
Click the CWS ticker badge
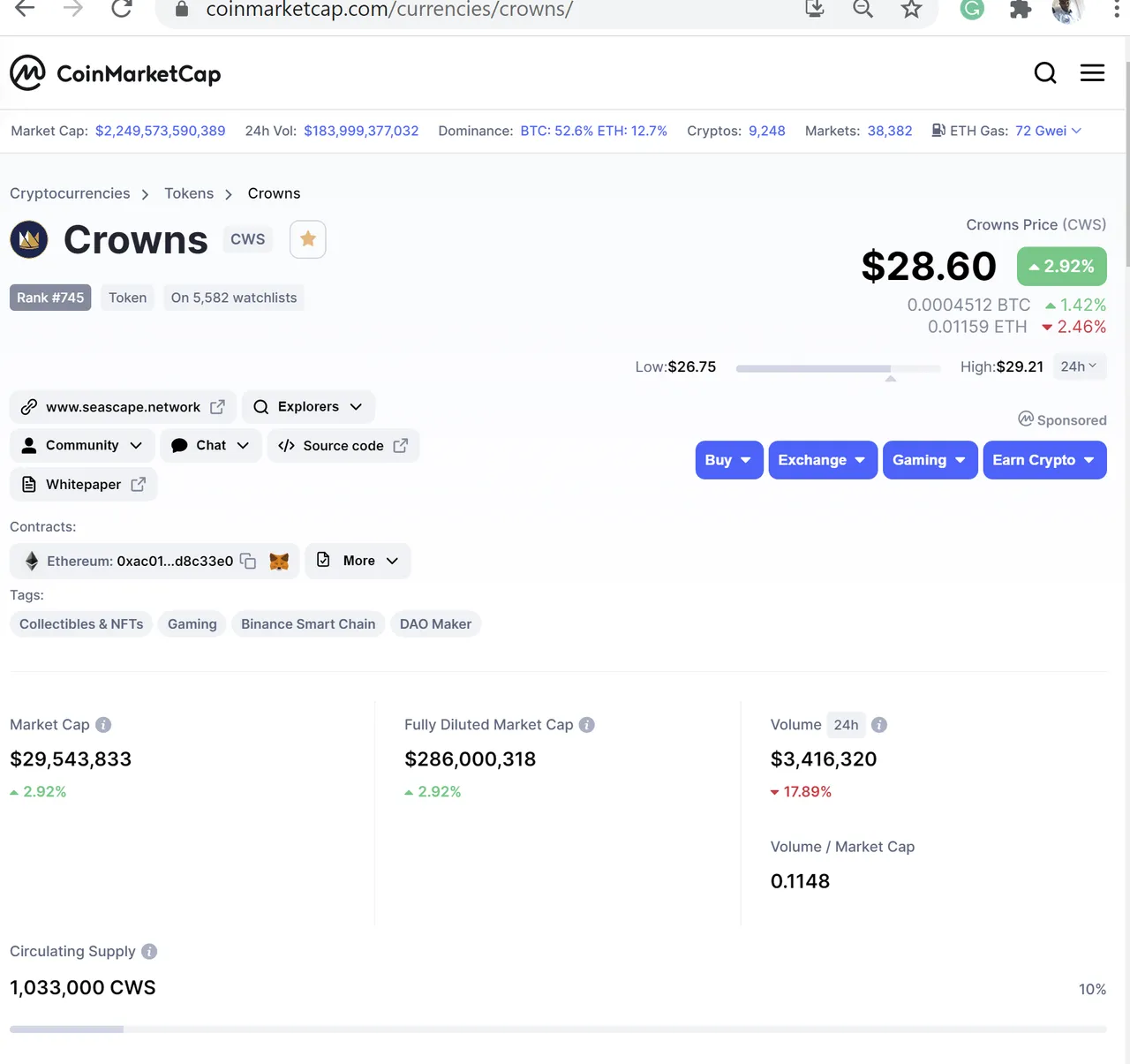tap(247, 239)
